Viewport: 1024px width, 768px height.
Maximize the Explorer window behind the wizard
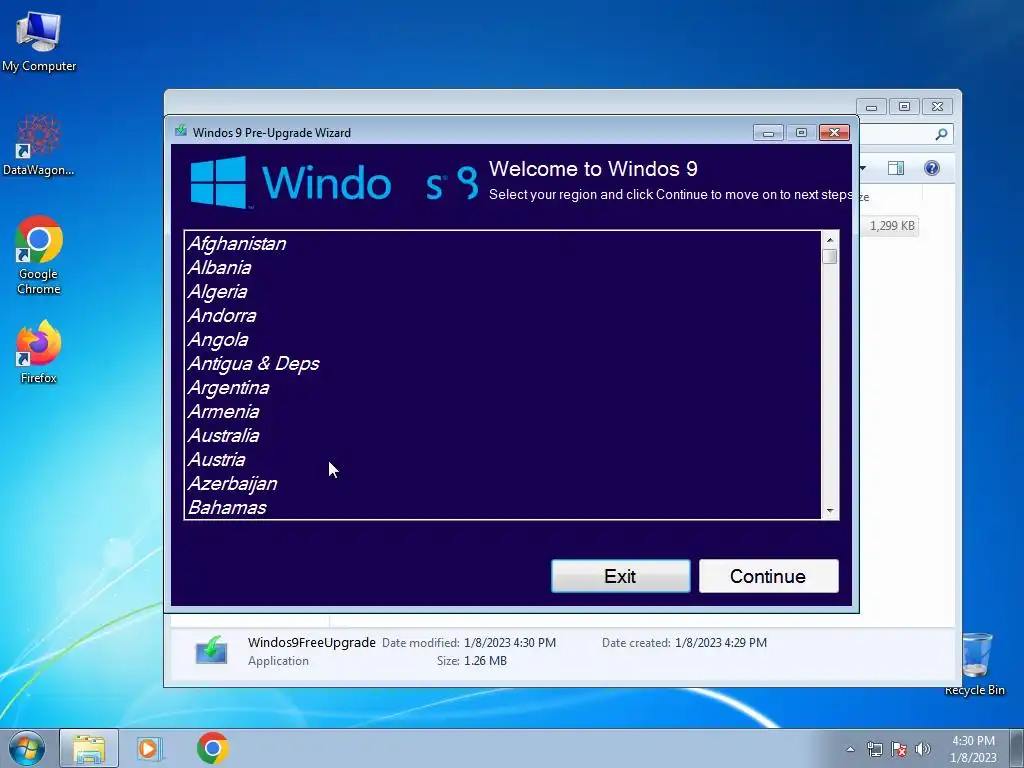(x=904, y=106)
